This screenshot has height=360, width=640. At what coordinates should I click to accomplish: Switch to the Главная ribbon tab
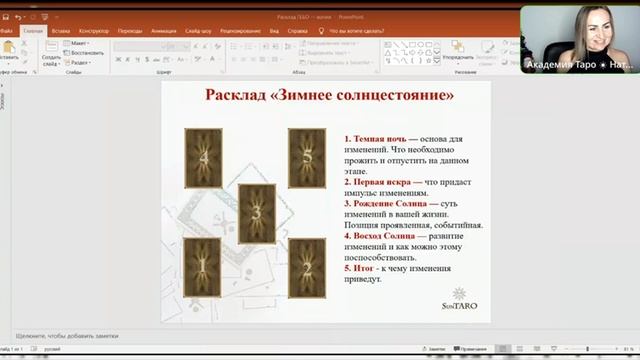(33, 31)
